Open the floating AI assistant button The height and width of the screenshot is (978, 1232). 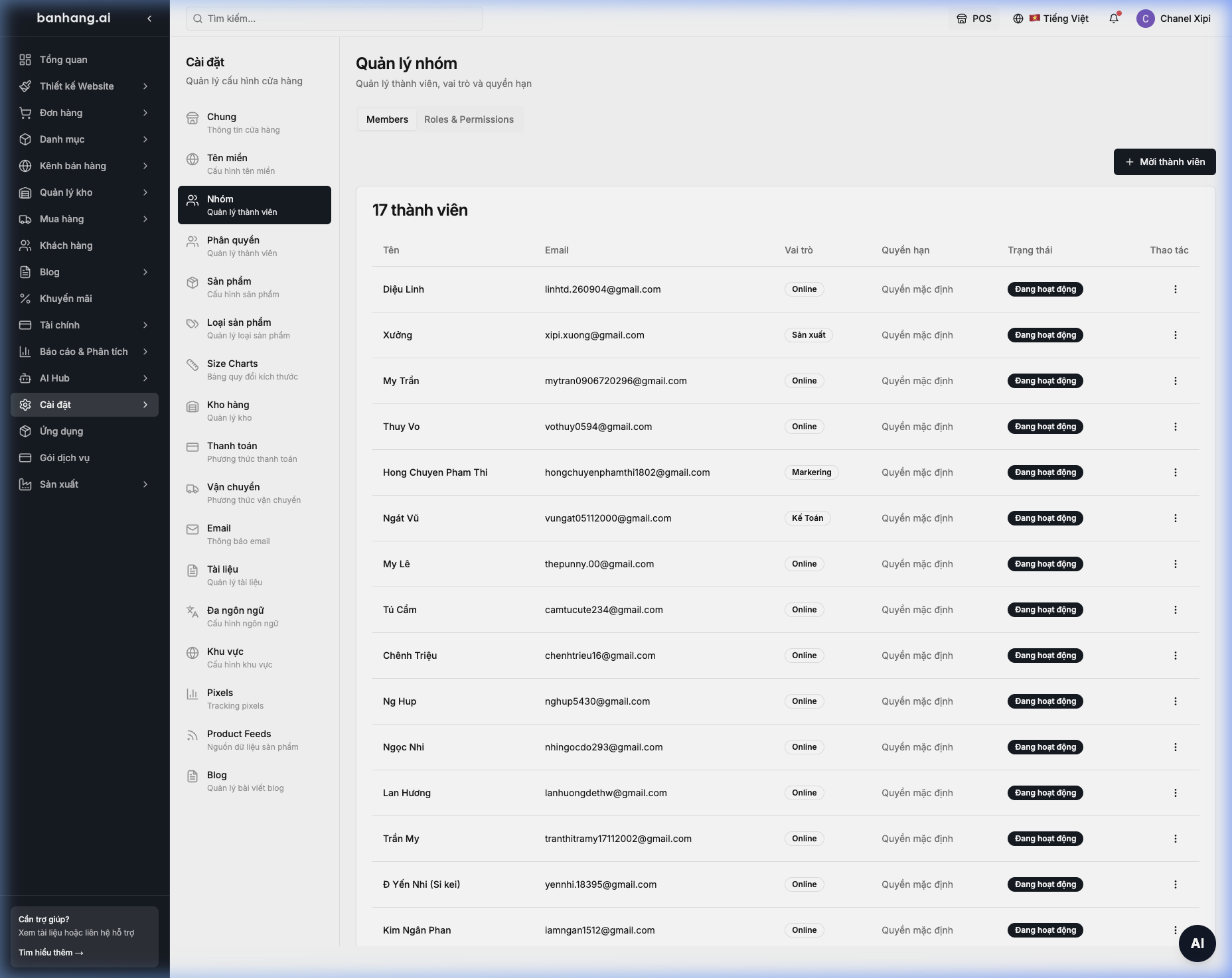1197,943
